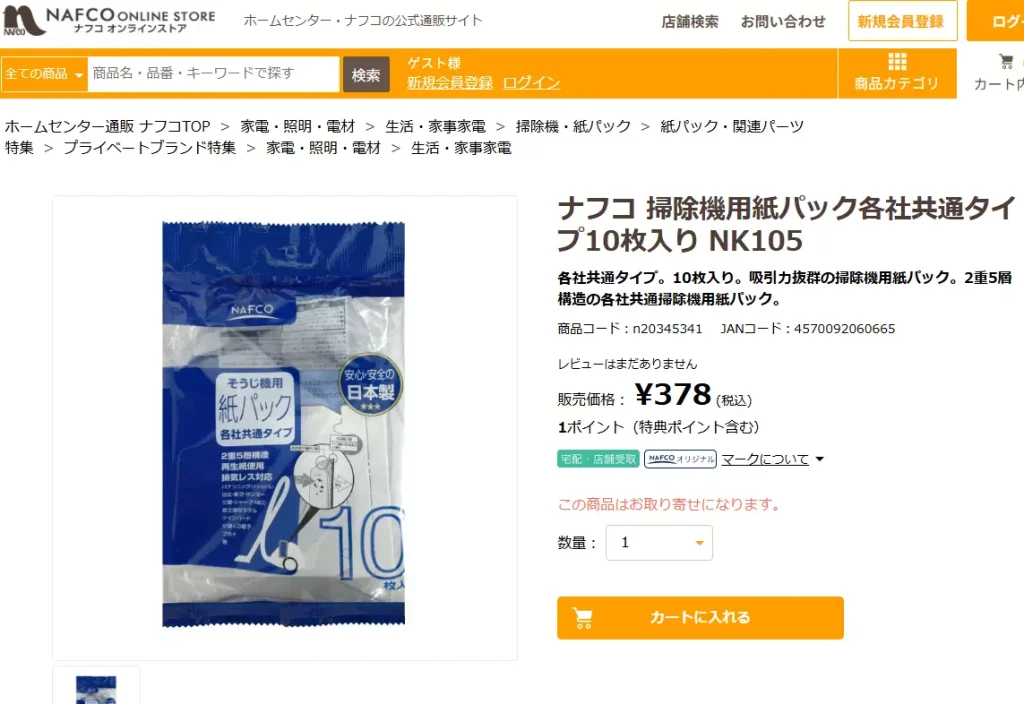Screen dimensions: 1024x704
Task: Go to 掃除機・紙パック breadcrumb
Action: pyautogui.click(x=573, y=126)
